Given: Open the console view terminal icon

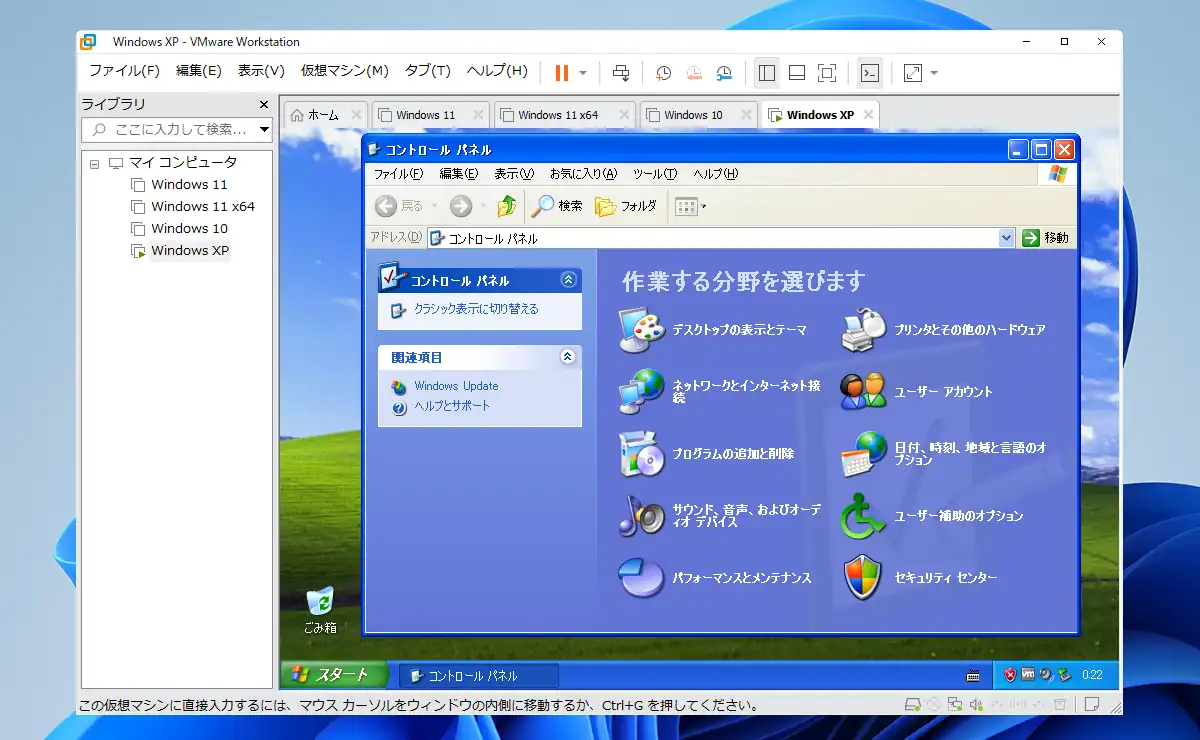Looking at the screenshot, I should pos(871,72).
